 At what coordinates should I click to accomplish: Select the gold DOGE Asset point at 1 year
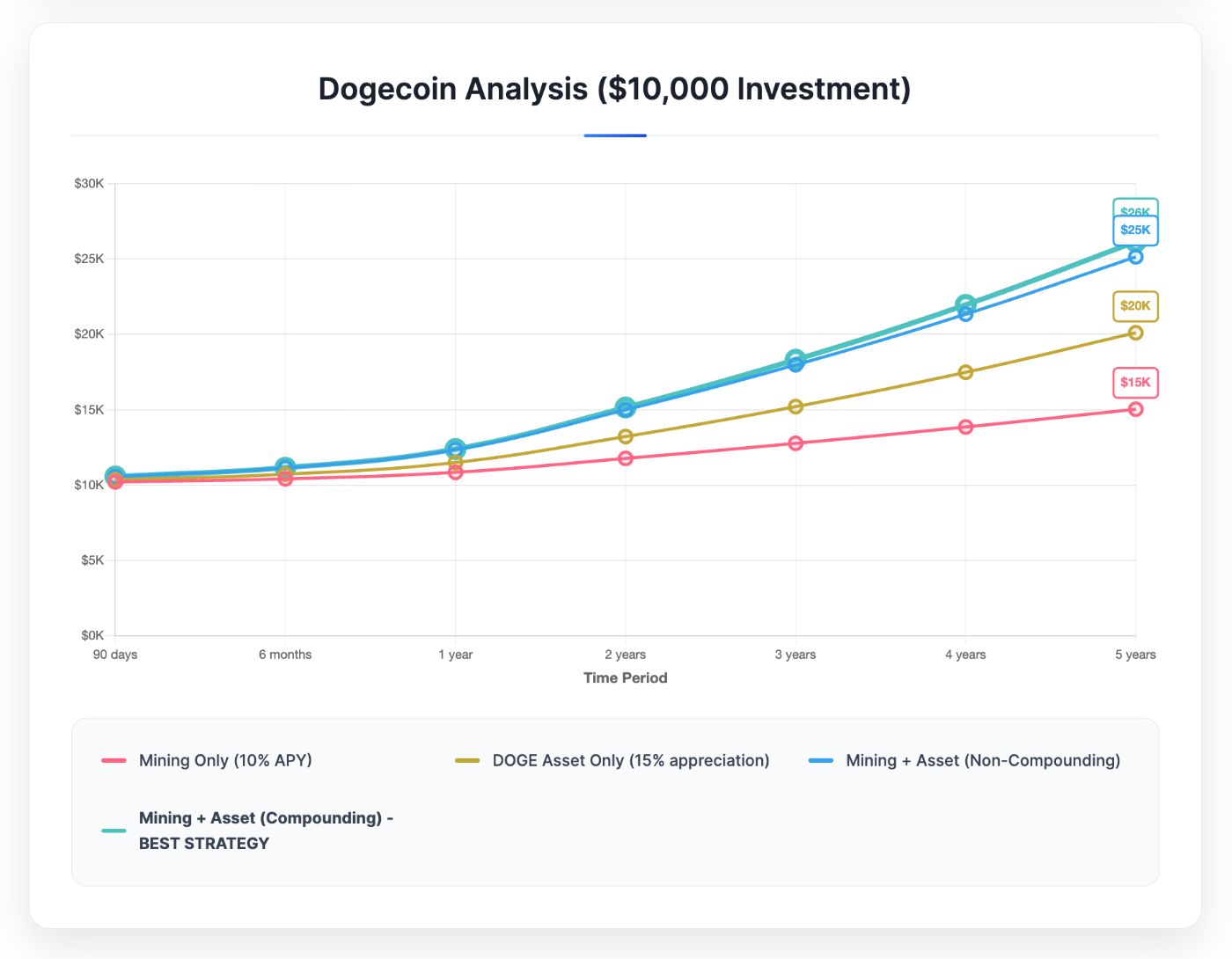point(455,462)
